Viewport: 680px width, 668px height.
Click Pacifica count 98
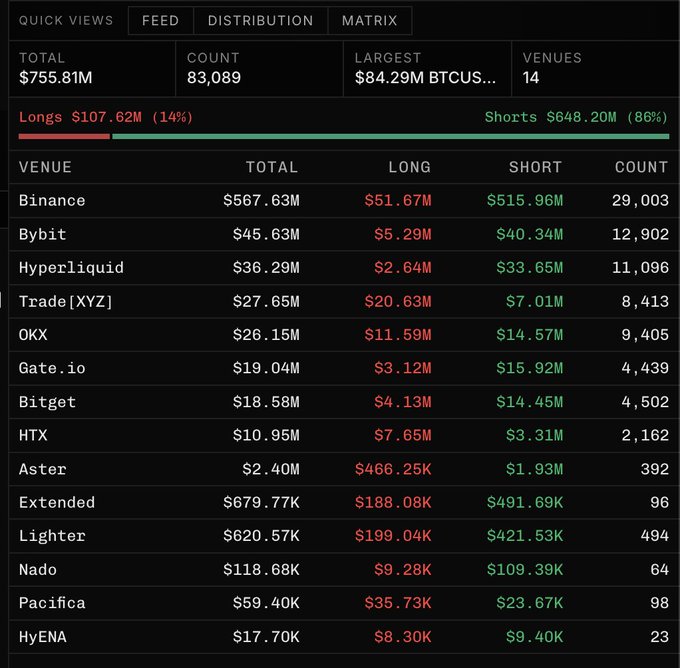point(659,603)
